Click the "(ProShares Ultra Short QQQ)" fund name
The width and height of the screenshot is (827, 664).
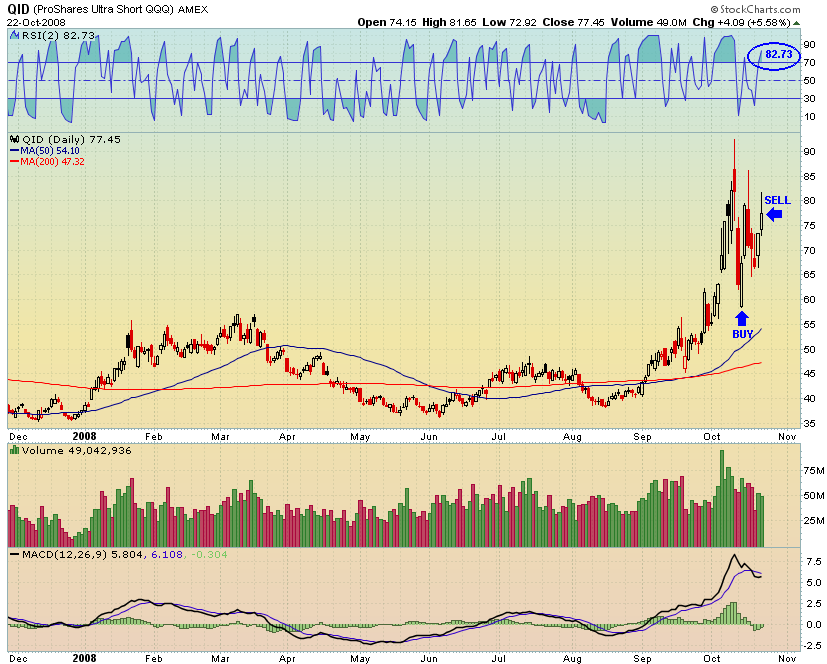point(104,9)
